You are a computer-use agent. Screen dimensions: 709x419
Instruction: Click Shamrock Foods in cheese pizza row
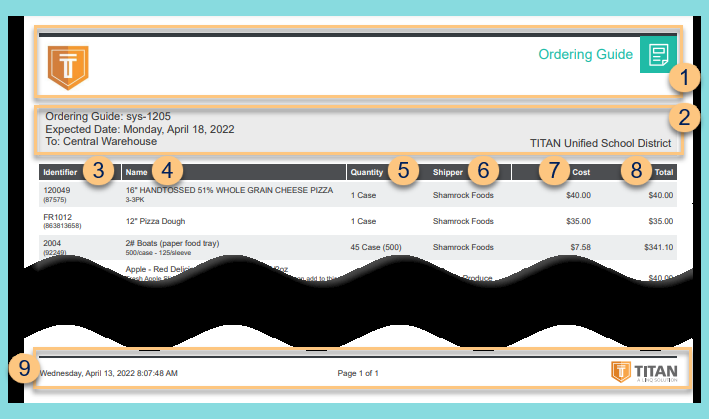pos(463,195)
